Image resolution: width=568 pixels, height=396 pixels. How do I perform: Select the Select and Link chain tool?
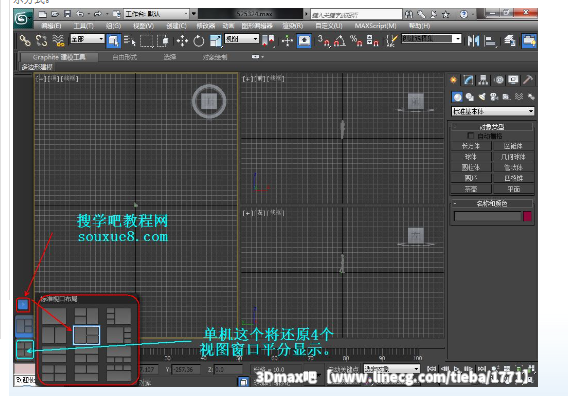[x=25, y=40]
